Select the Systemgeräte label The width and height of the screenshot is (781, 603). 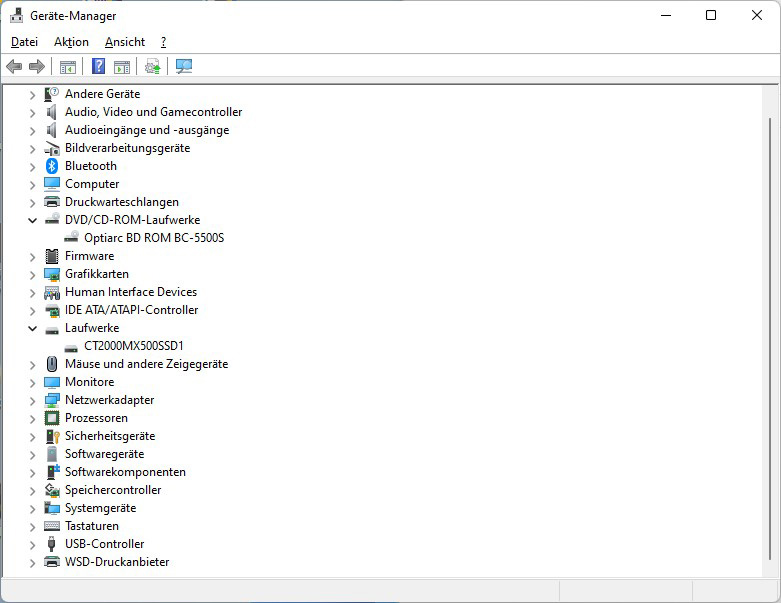pyautogui.click(x=101, y=508)
